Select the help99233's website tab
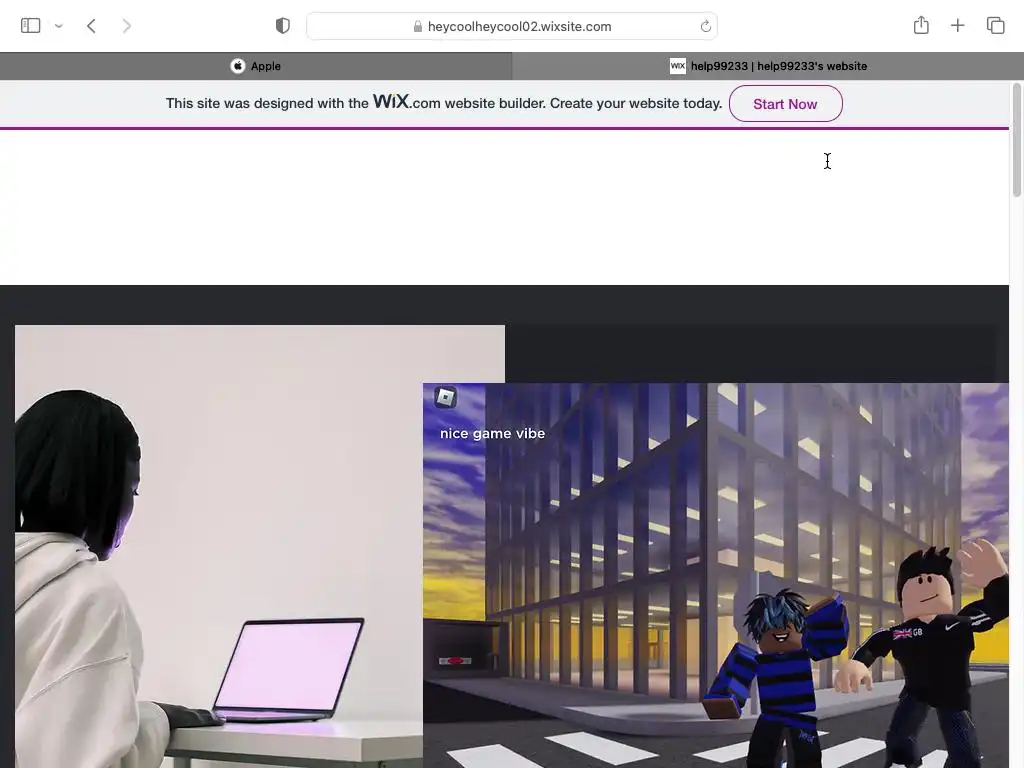 (x=768, y=66)
